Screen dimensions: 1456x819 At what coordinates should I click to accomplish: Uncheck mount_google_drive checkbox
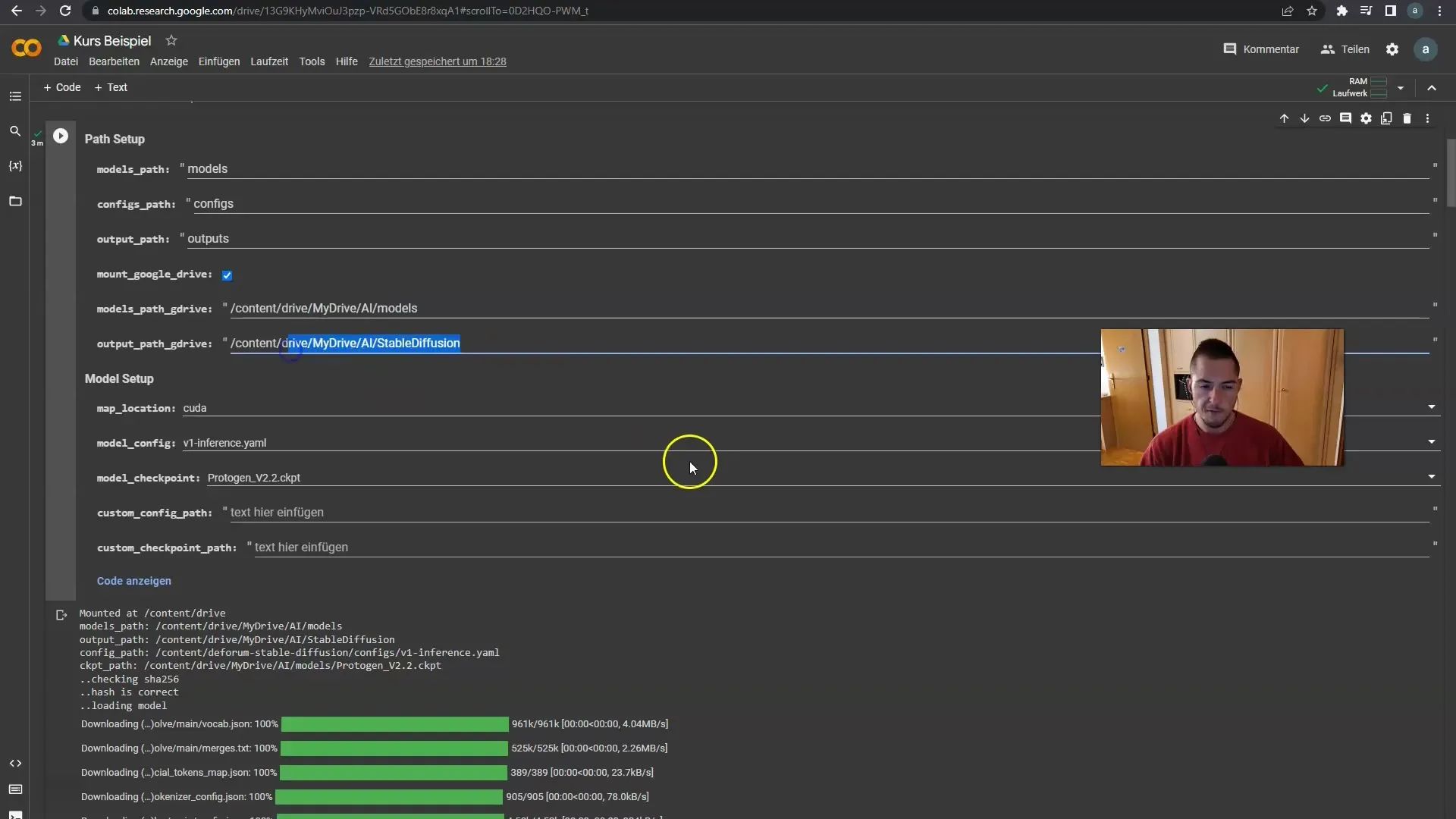(227, 275)
